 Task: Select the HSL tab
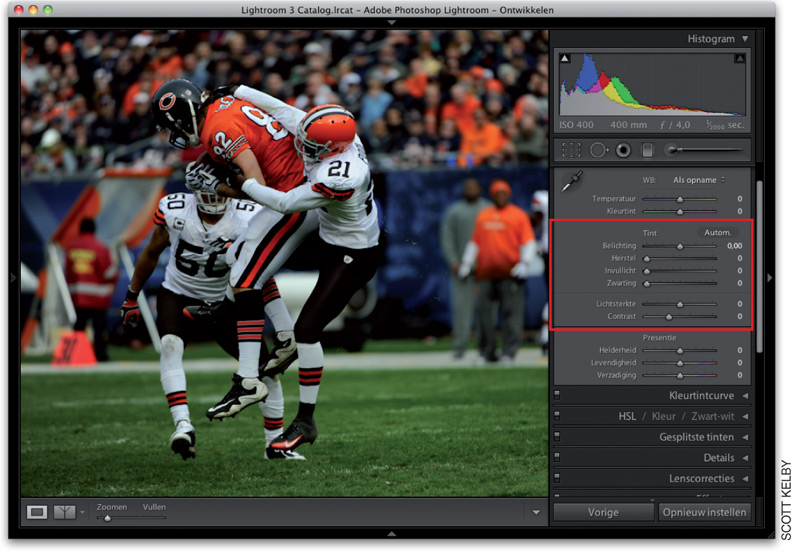coord(627,416)
